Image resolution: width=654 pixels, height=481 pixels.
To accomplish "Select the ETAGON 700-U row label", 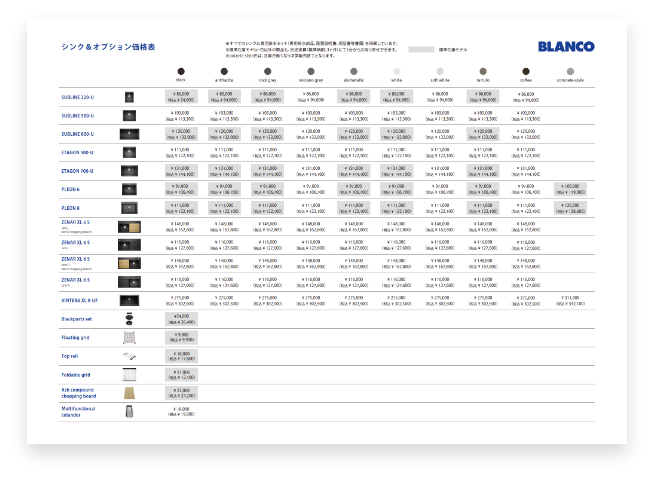I will 77,171.
